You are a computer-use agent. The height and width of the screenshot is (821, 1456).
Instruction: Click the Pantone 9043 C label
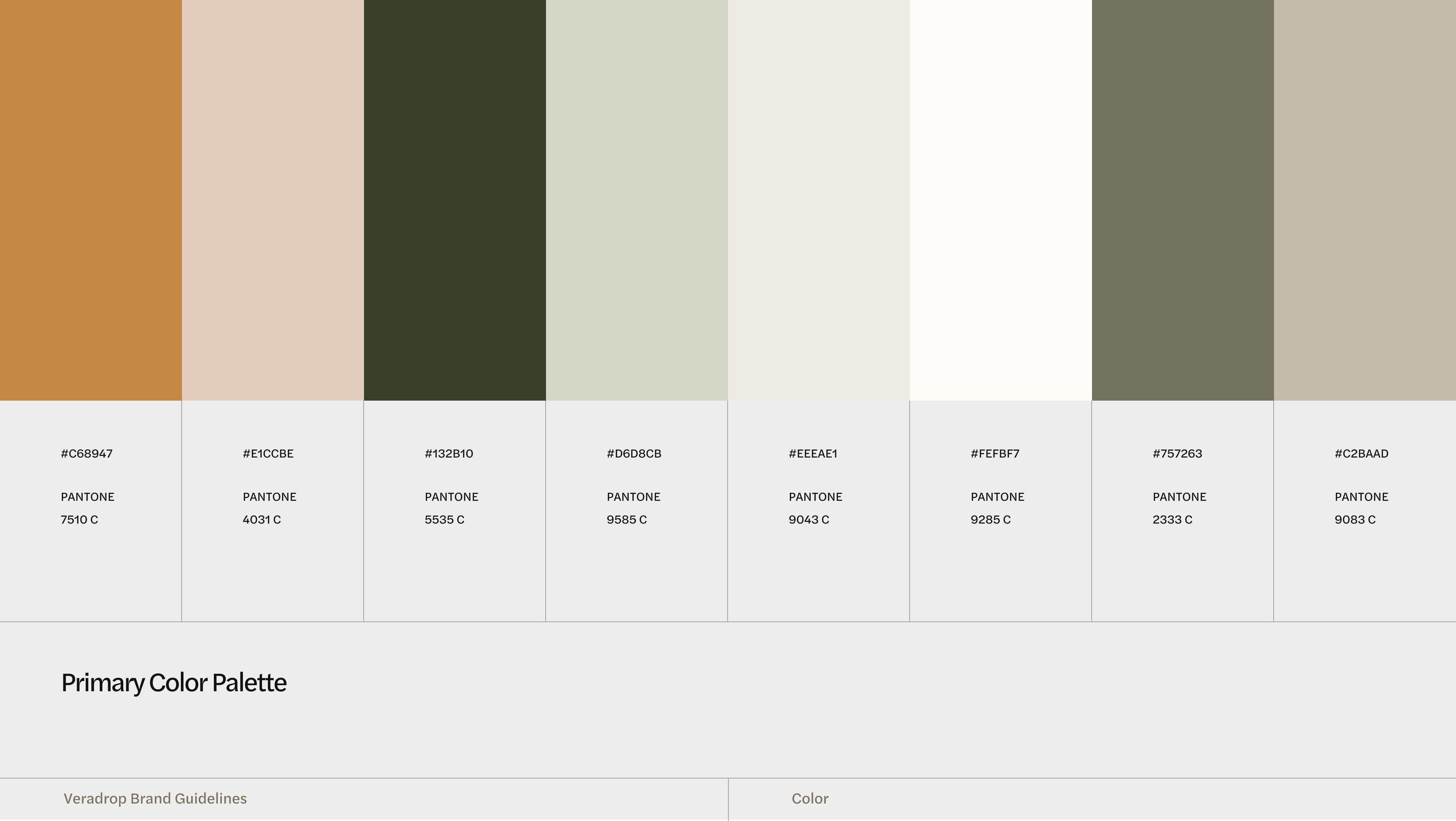coord(809,520)
